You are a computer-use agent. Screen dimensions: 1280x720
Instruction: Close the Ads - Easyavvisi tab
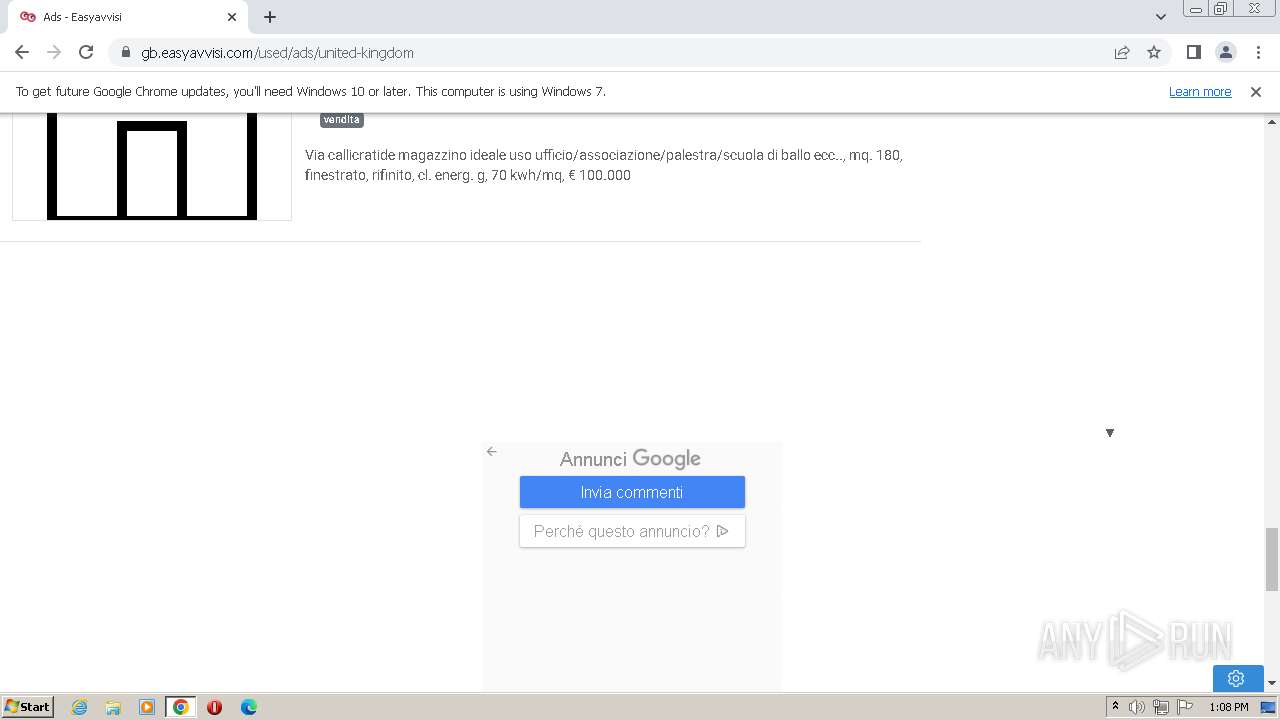pyautogui.click(x=232, y=17)
